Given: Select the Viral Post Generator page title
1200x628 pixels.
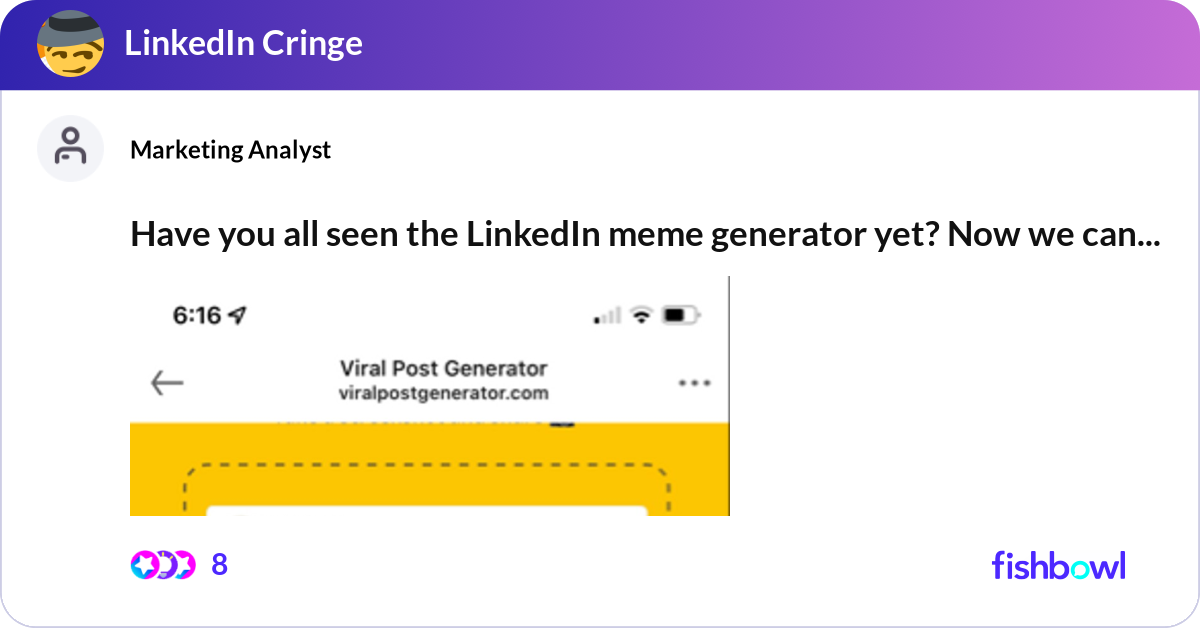Looking at the screenshot, I should tap(444, 368).
